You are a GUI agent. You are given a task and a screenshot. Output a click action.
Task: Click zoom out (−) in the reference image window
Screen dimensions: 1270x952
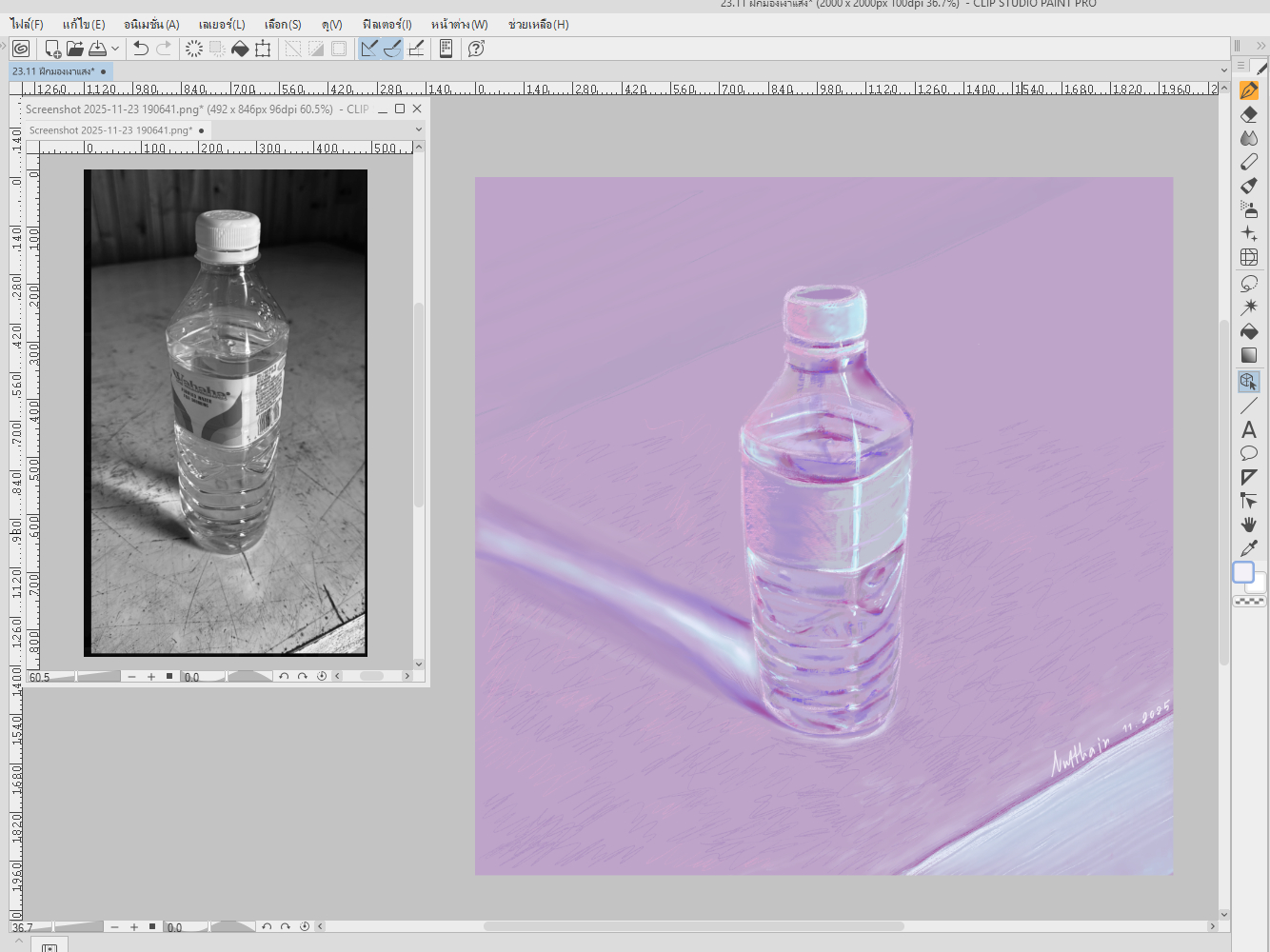pos(131,677)
